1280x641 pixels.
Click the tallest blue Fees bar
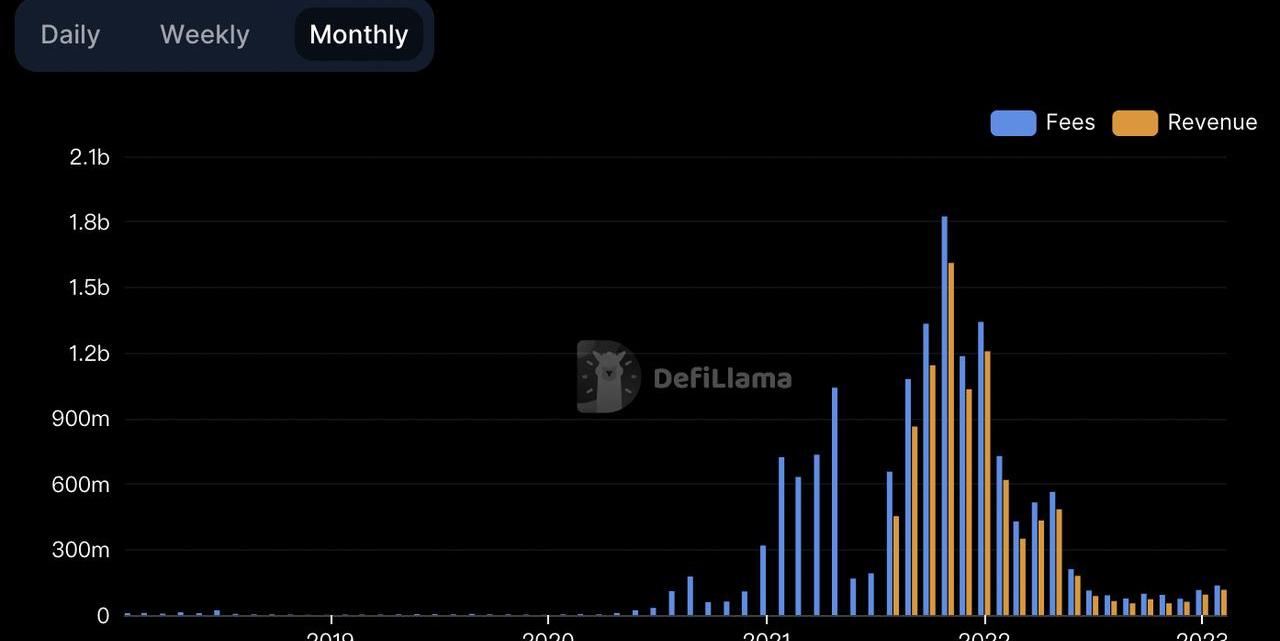944,415
